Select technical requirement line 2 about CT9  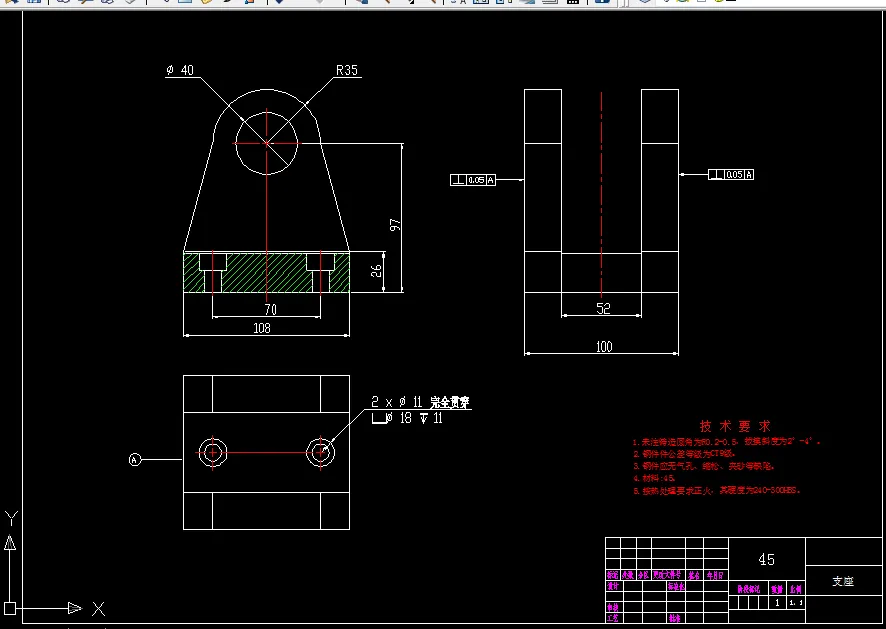pos(684,454)
